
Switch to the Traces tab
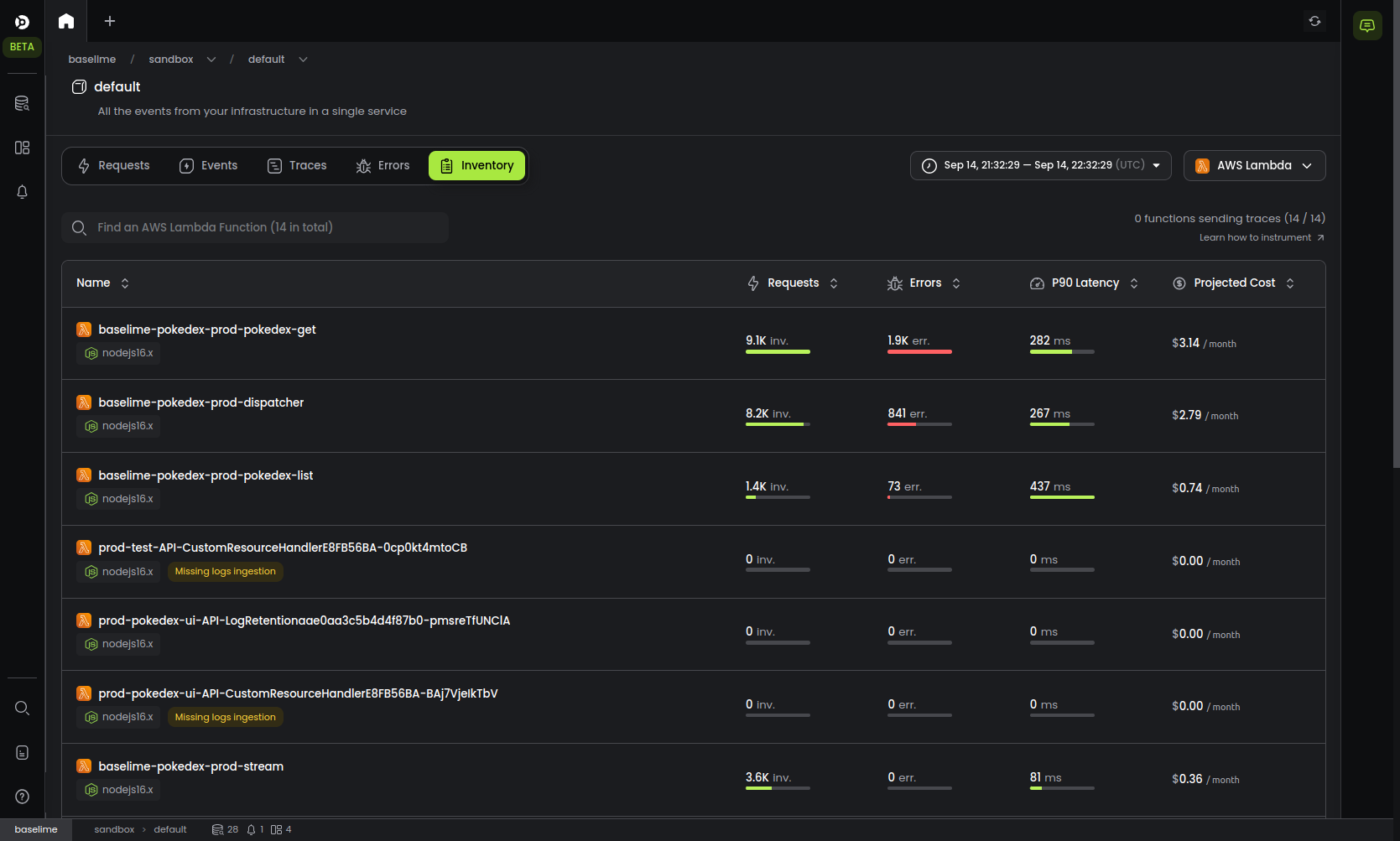pos(297,166)
